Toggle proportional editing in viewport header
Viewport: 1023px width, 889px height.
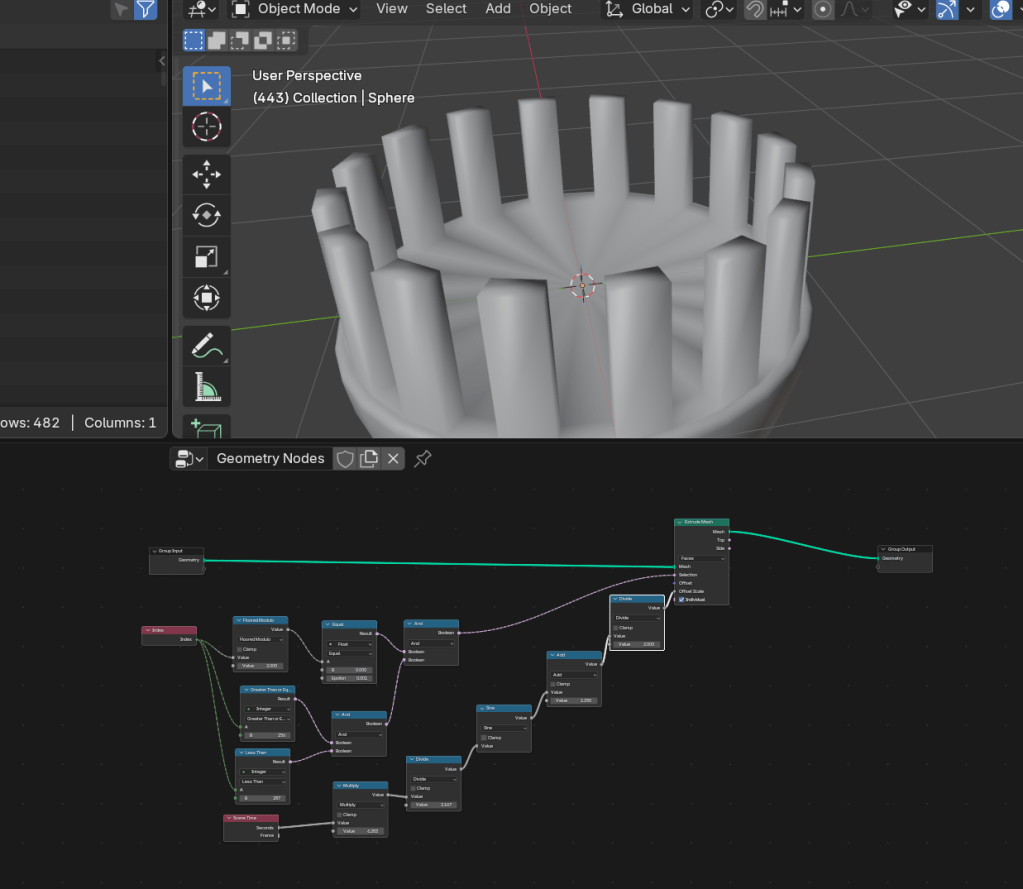(823, 9)
